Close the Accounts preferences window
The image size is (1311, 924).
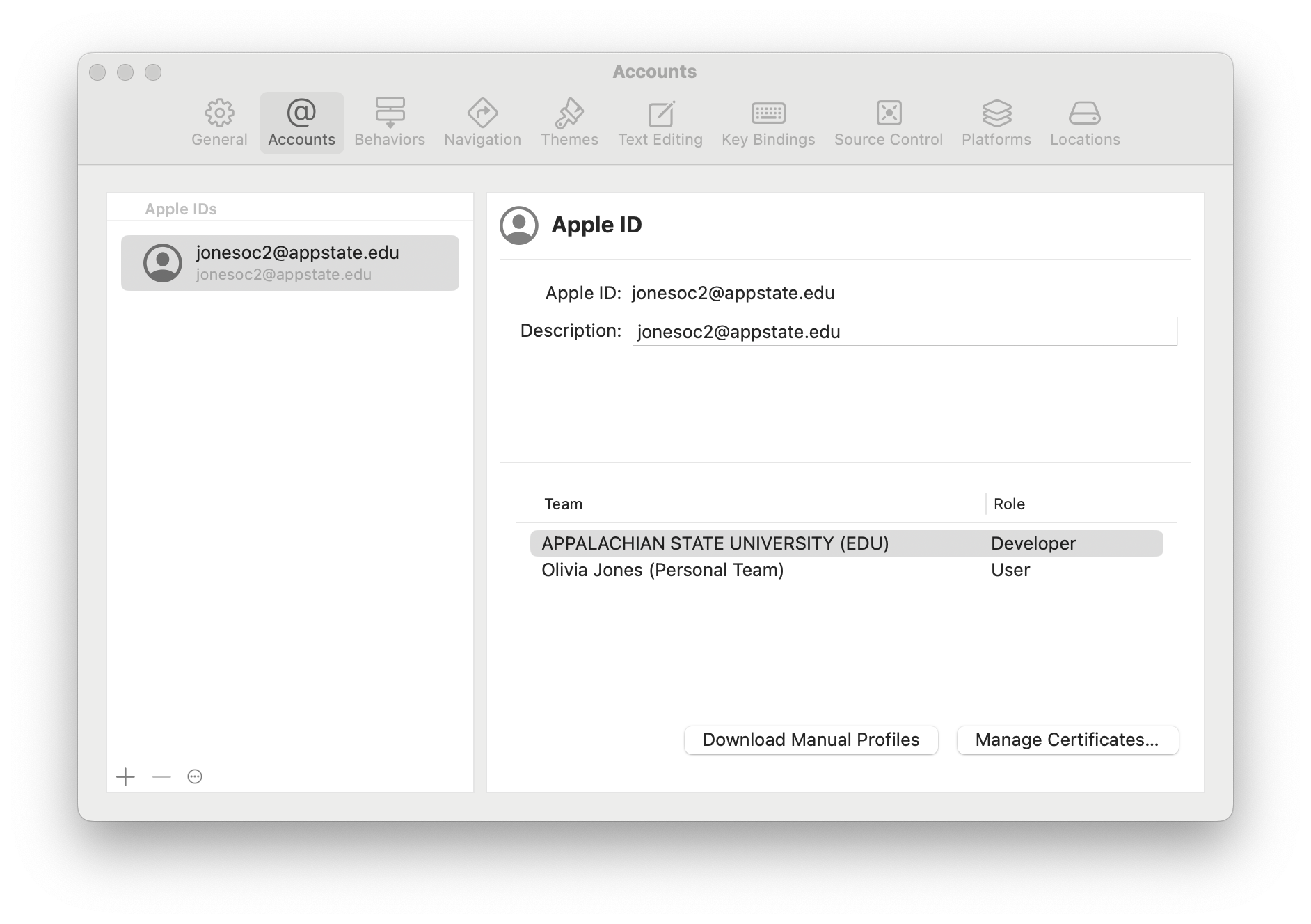click(x=97, y=72)
